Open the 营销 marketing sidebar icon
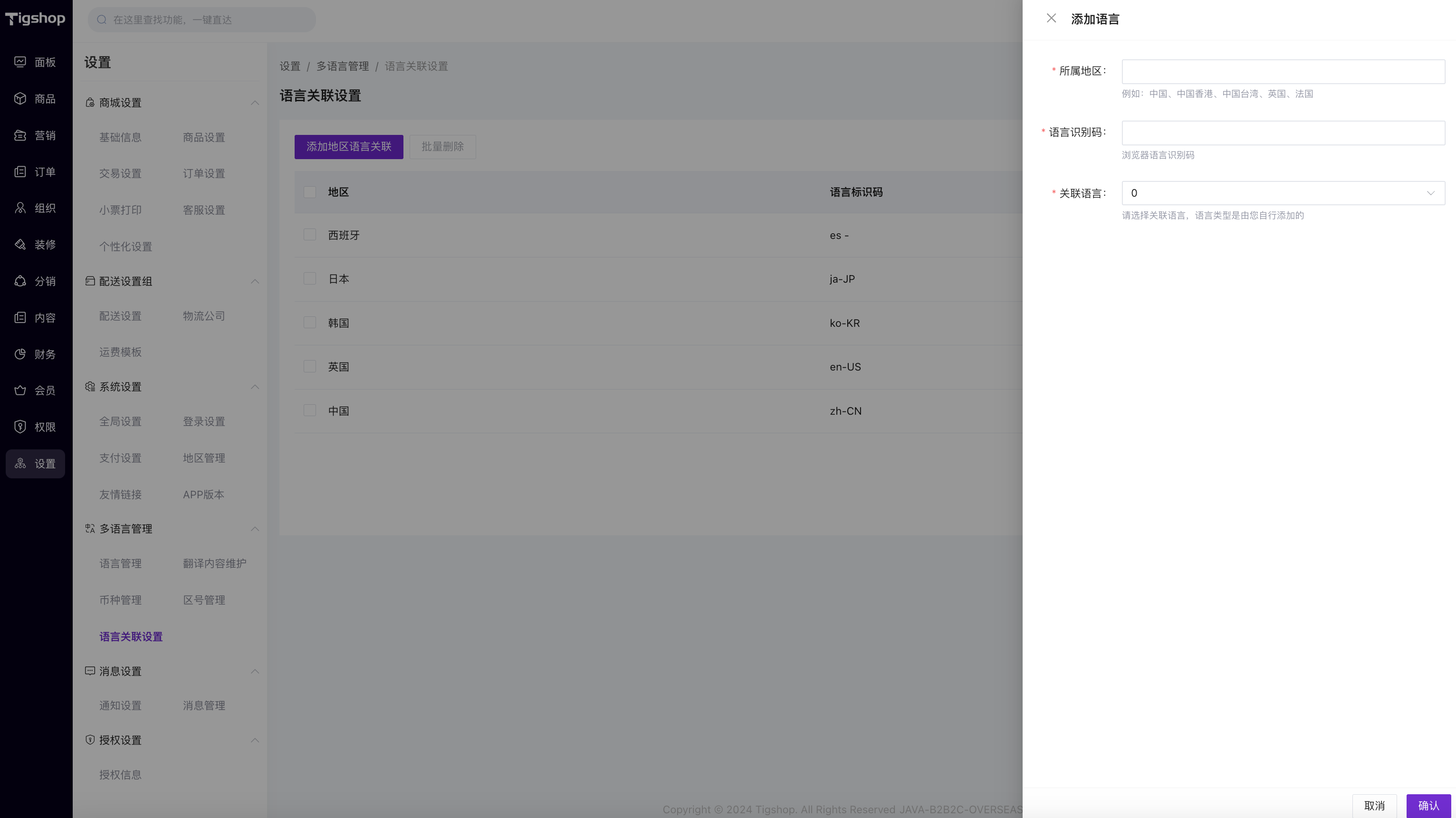 pyautogui.click(x=20, y=135)
